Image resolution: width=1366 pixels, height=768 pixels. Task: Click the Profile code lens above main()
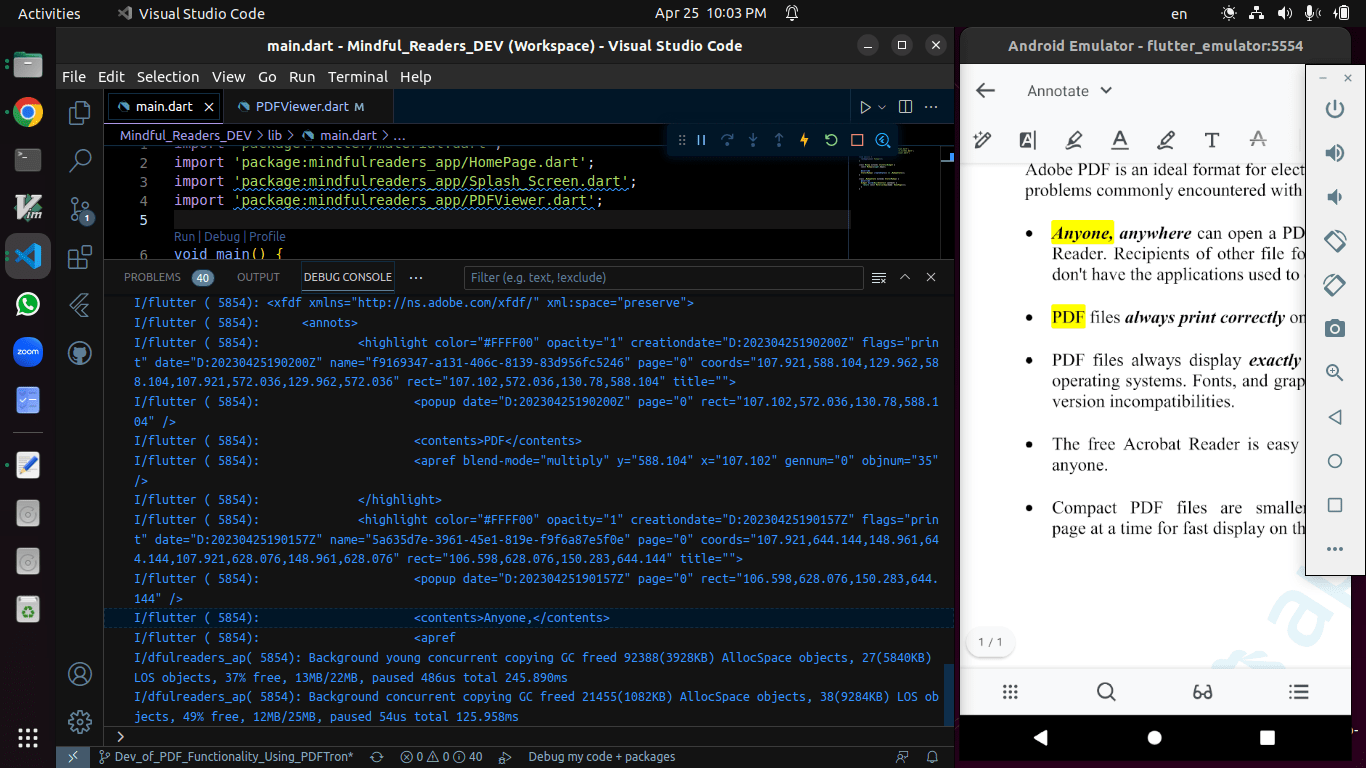coord(267,237)
